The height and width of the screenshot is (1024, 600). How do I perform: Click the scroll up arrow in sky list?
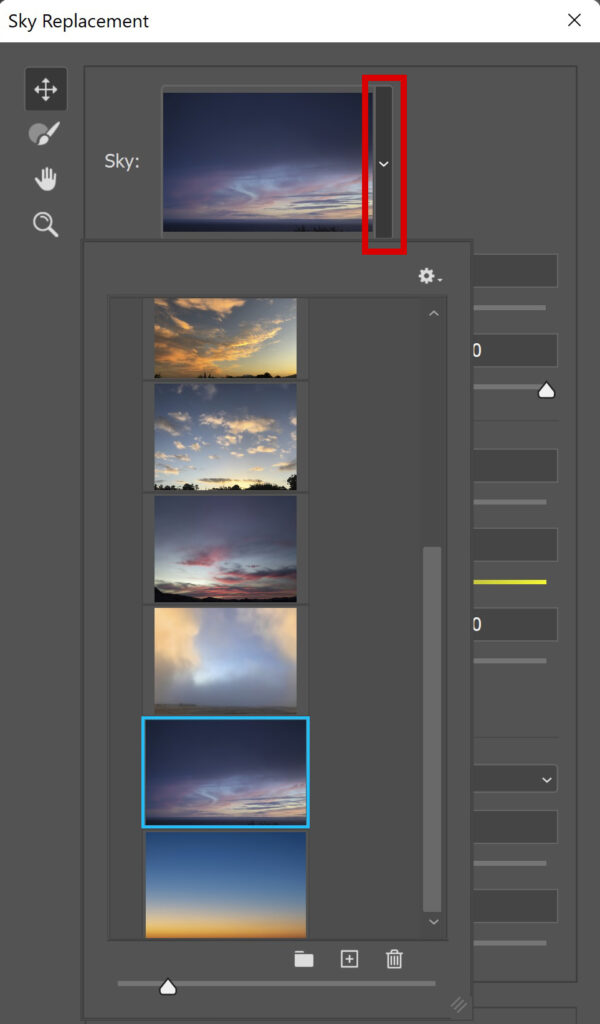434,314
